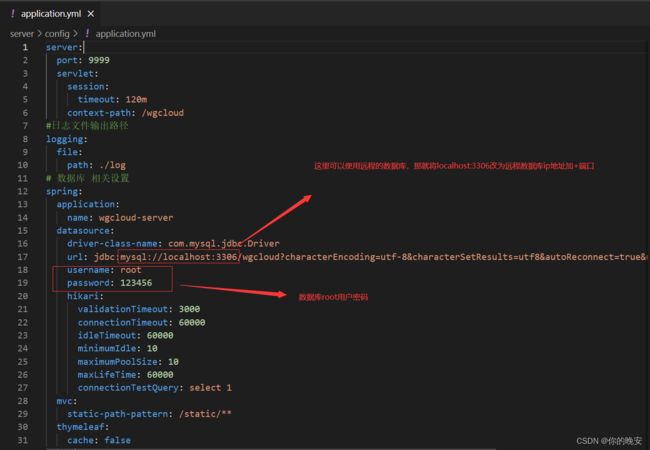
Task: Select the application.yml editor tab
Action: click(52, 14)
